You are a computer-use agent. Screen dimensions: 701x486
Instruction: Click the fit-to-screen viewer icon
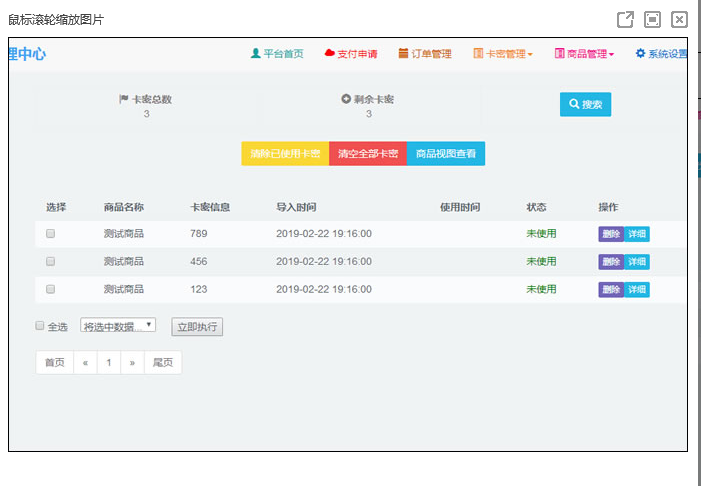(x=652, y=20)
